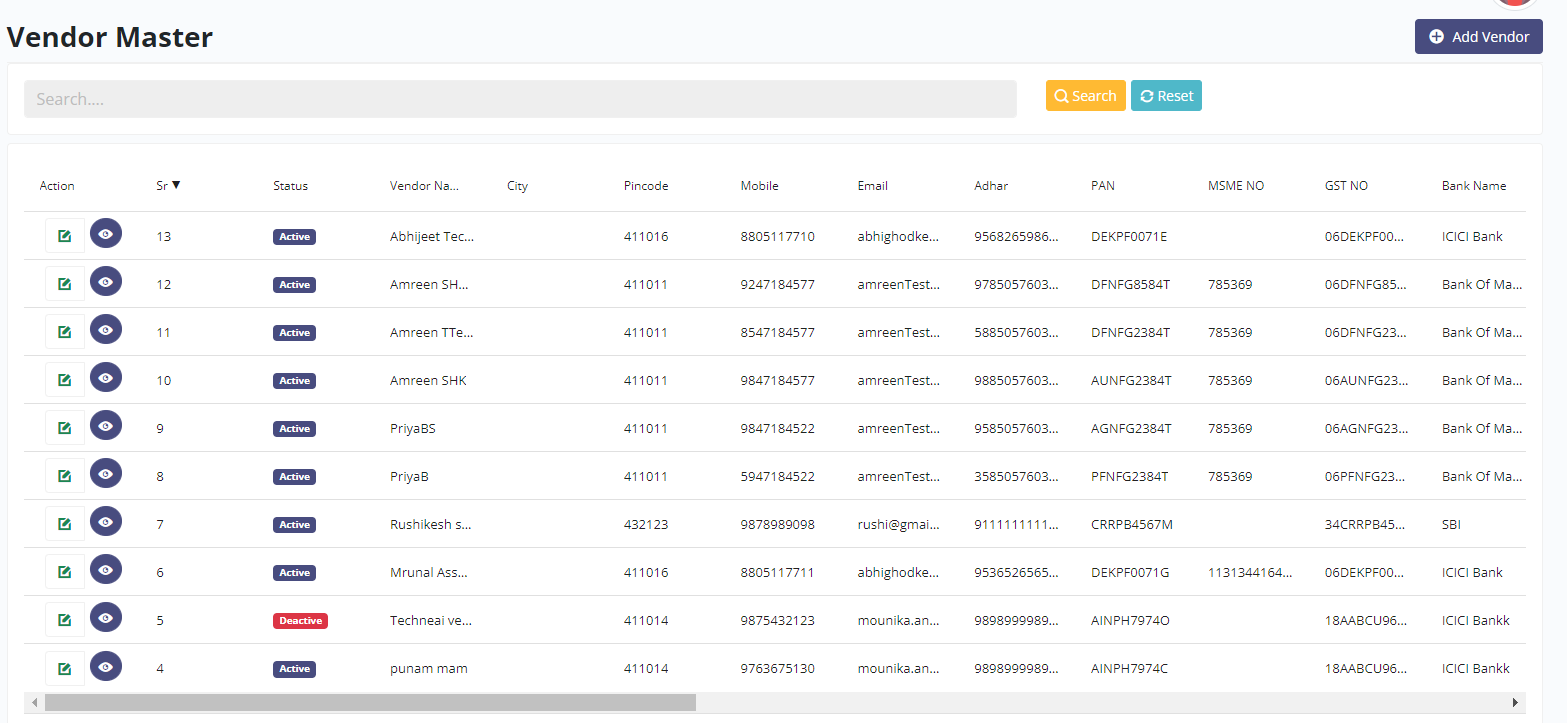Click PAN value AINPH7974O
1567x723 pixels.
click(x=1130, y=621)
